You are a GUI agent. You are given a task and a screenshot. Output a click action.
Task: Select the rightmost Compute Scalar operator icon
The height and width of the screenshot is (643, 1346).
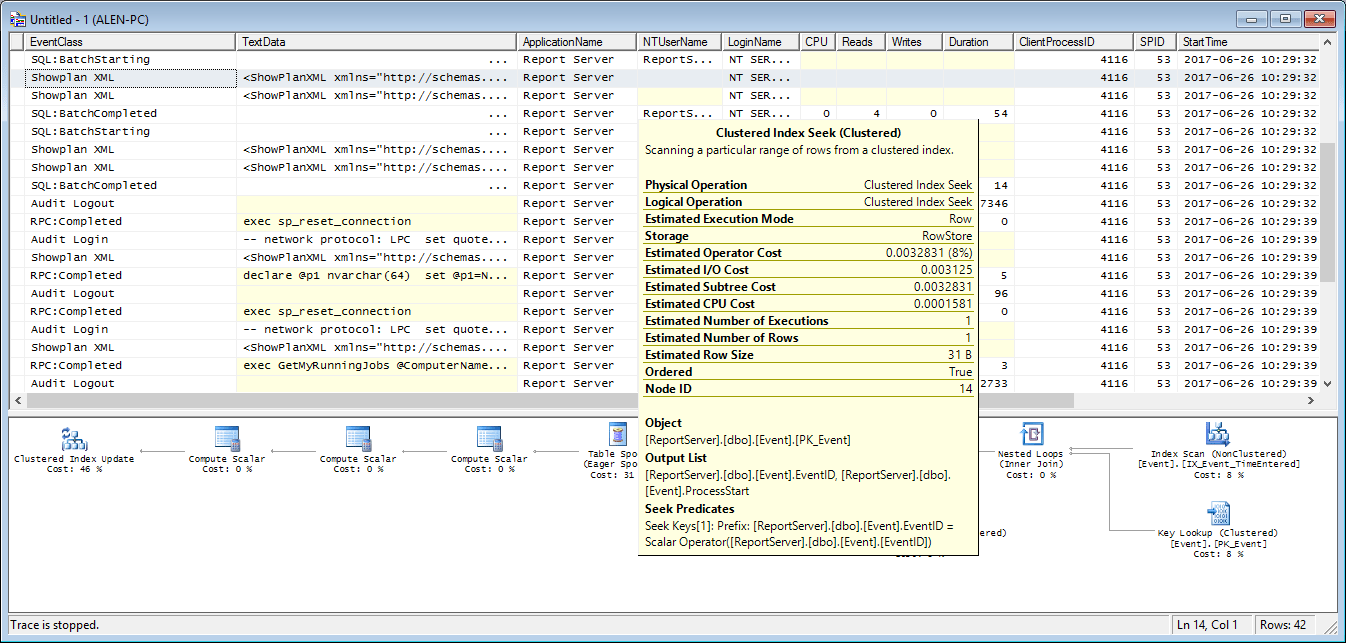(488, 438)
